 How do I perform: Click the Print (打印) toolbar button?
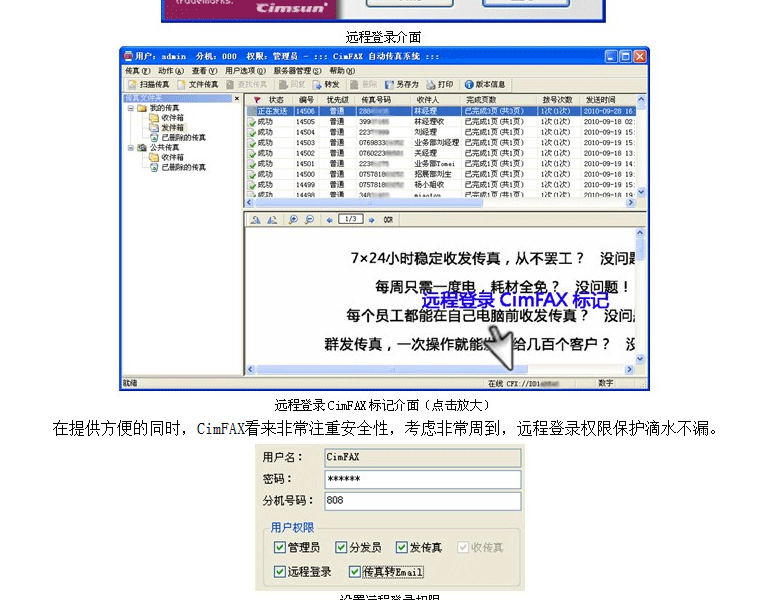440,85
